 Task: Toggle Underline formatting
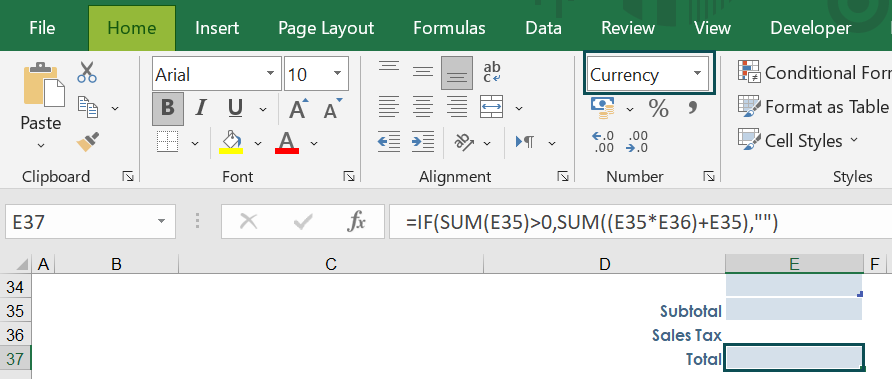[x=235, y=108]
